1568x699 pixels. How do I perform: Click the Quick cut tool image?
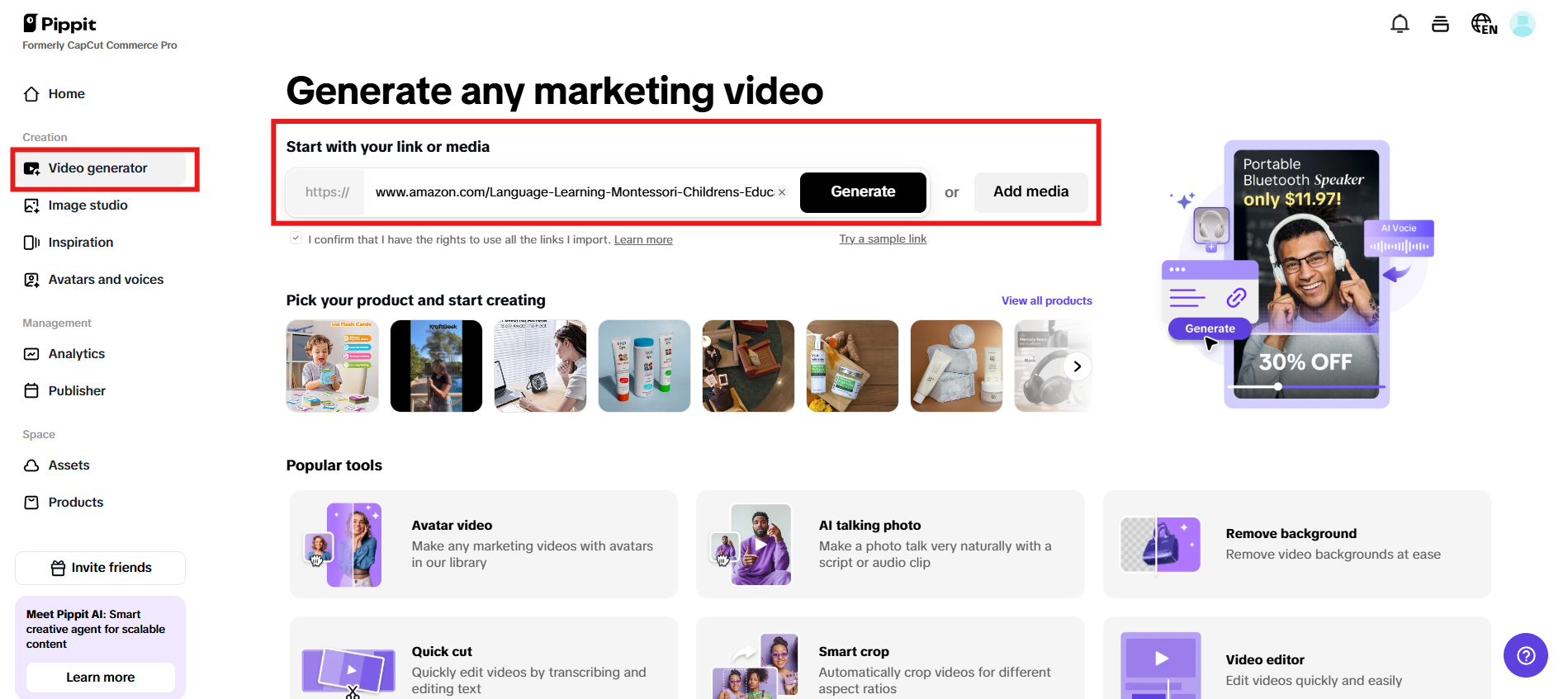[348, 672]
